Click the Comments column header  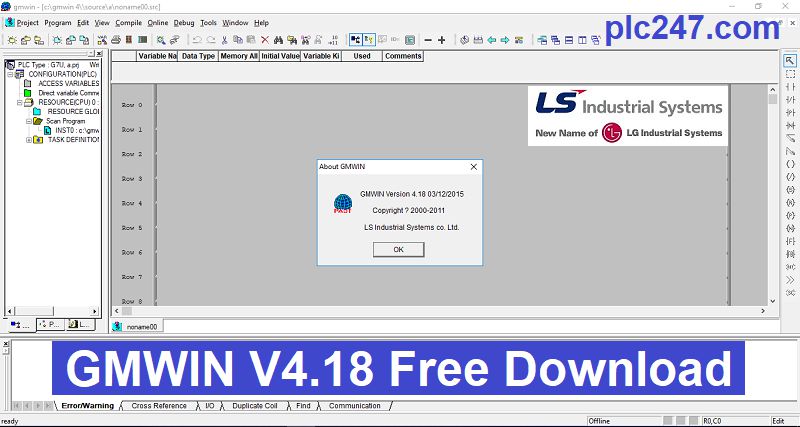tap(403, 56)
